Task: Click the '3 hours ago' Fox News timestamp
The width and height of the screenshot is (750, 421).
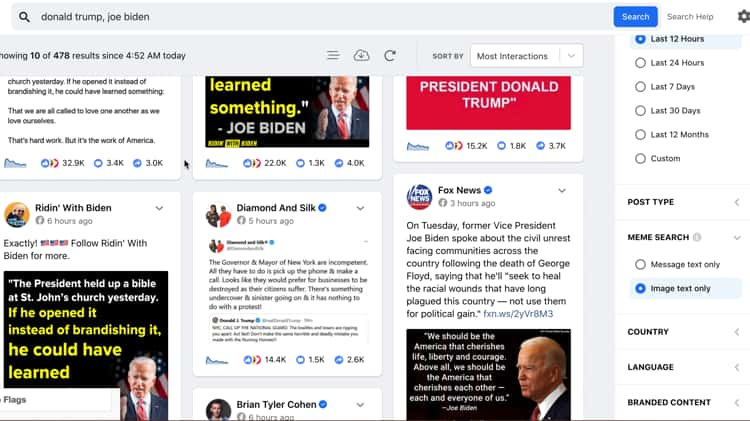Action: [x=472, y=203]
